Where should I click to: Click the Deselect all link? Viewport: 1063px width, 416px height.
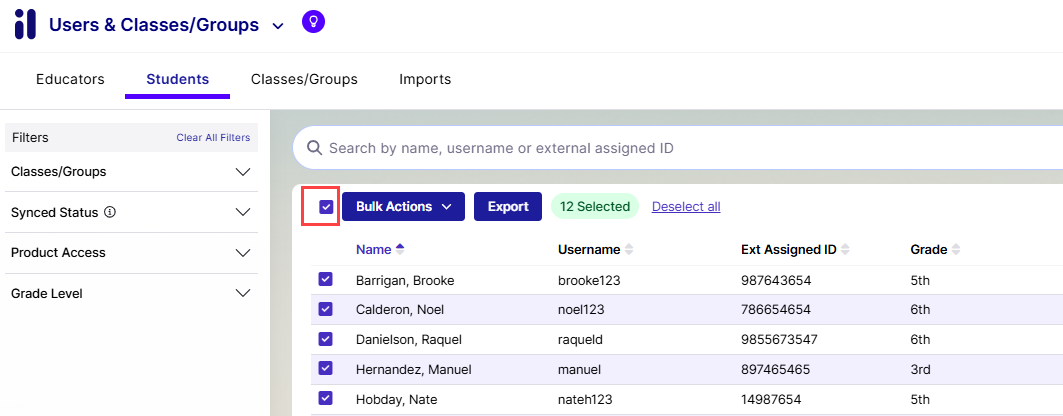(x=686, y=207)
